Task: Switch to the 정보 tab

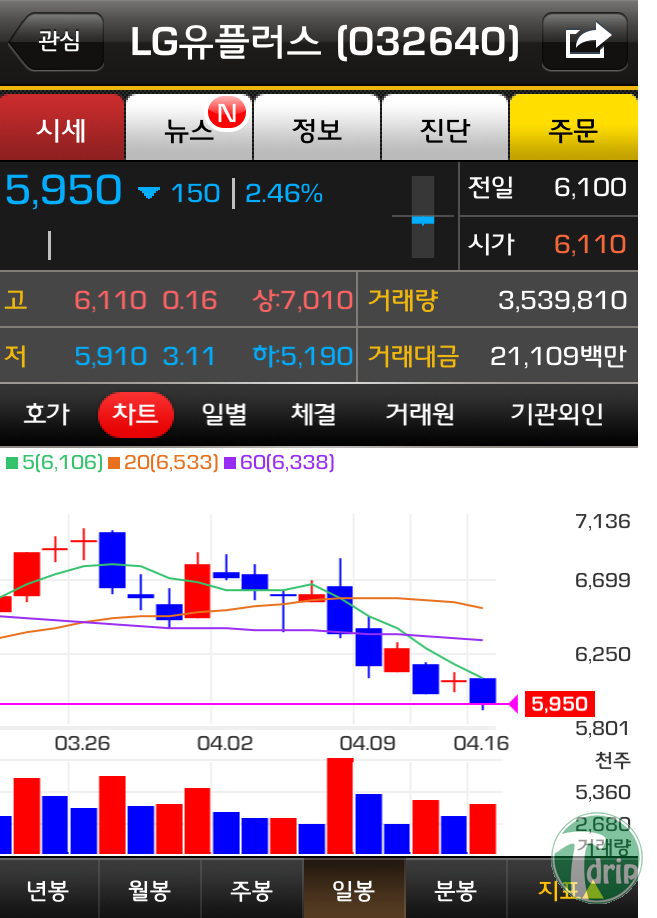Action: pyautogui.click(x=317, y=128)
